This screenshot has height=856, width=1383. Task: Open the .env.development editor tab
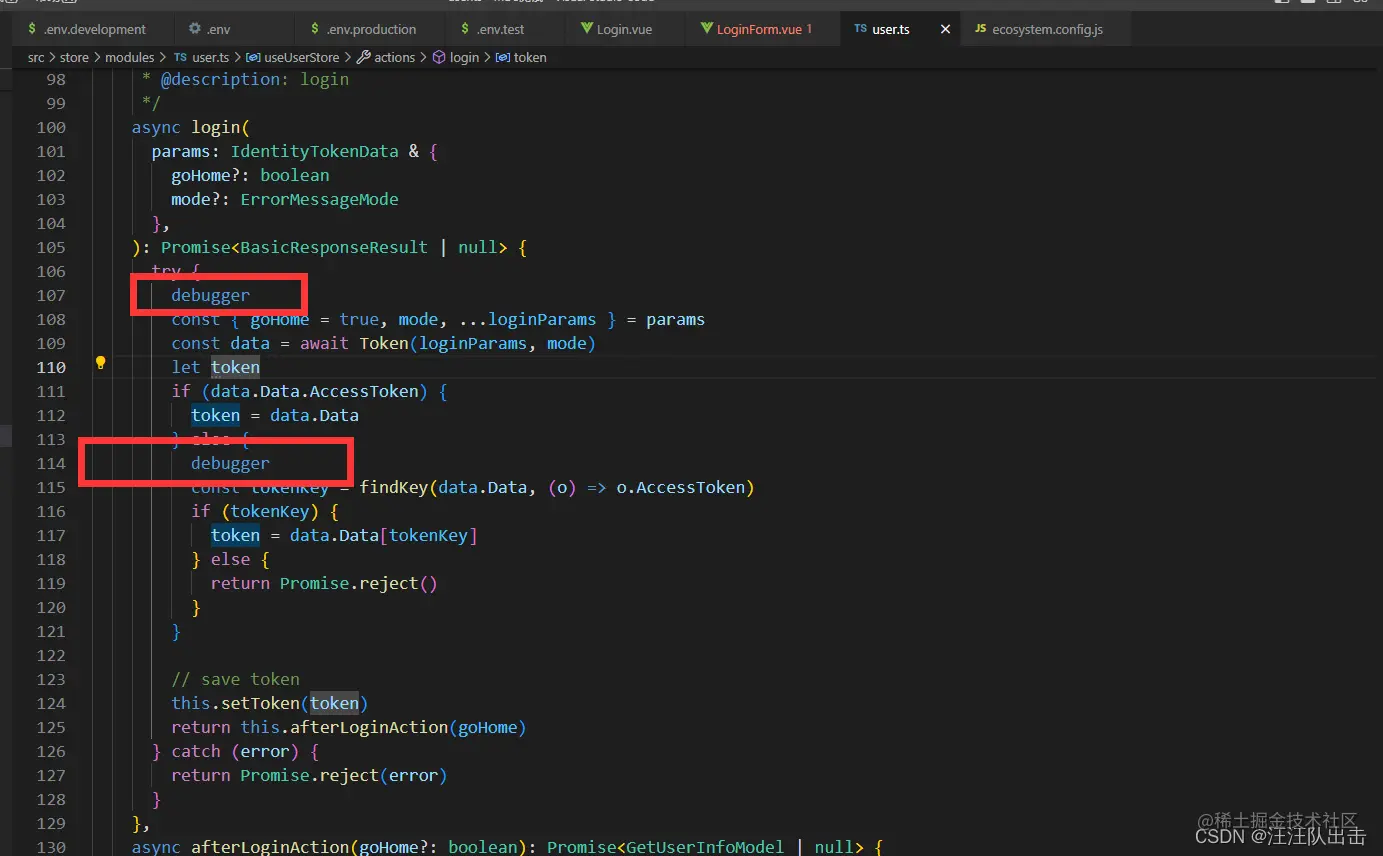tap(87, 29)
